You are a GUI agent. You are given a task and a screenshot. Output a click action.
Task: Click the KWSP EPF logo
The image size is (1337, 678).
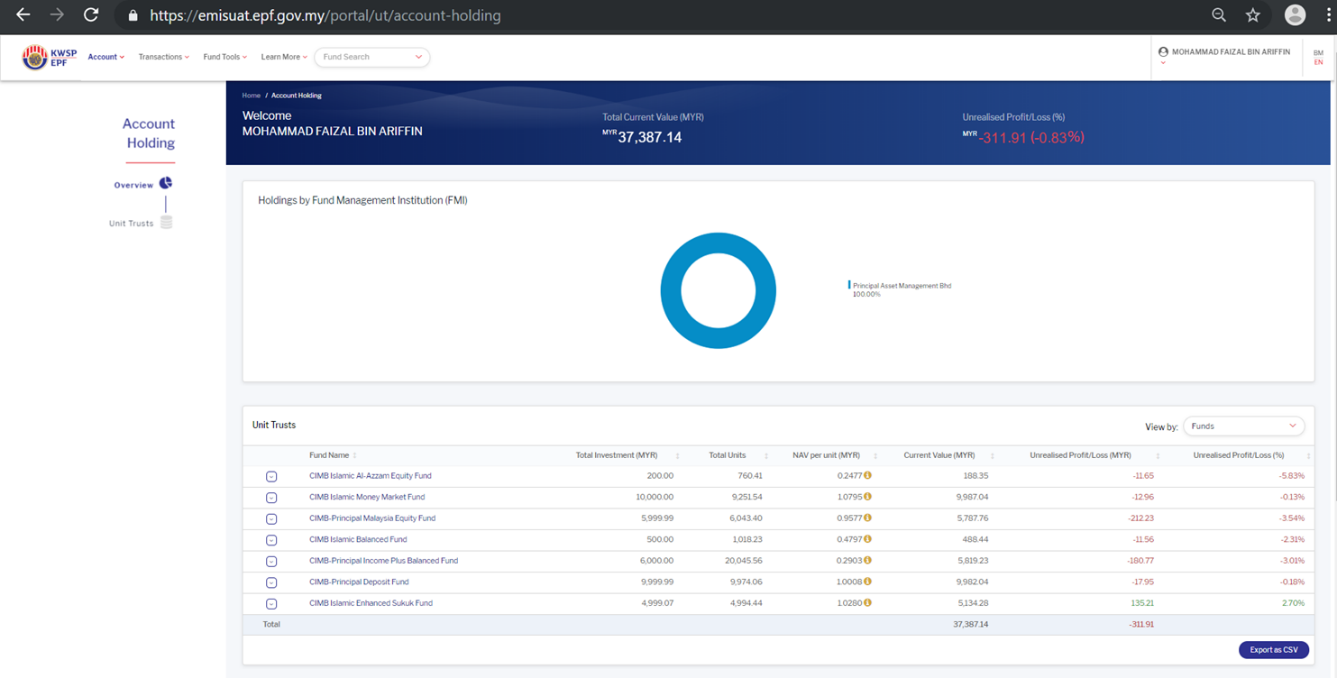[x=49, y=57]
